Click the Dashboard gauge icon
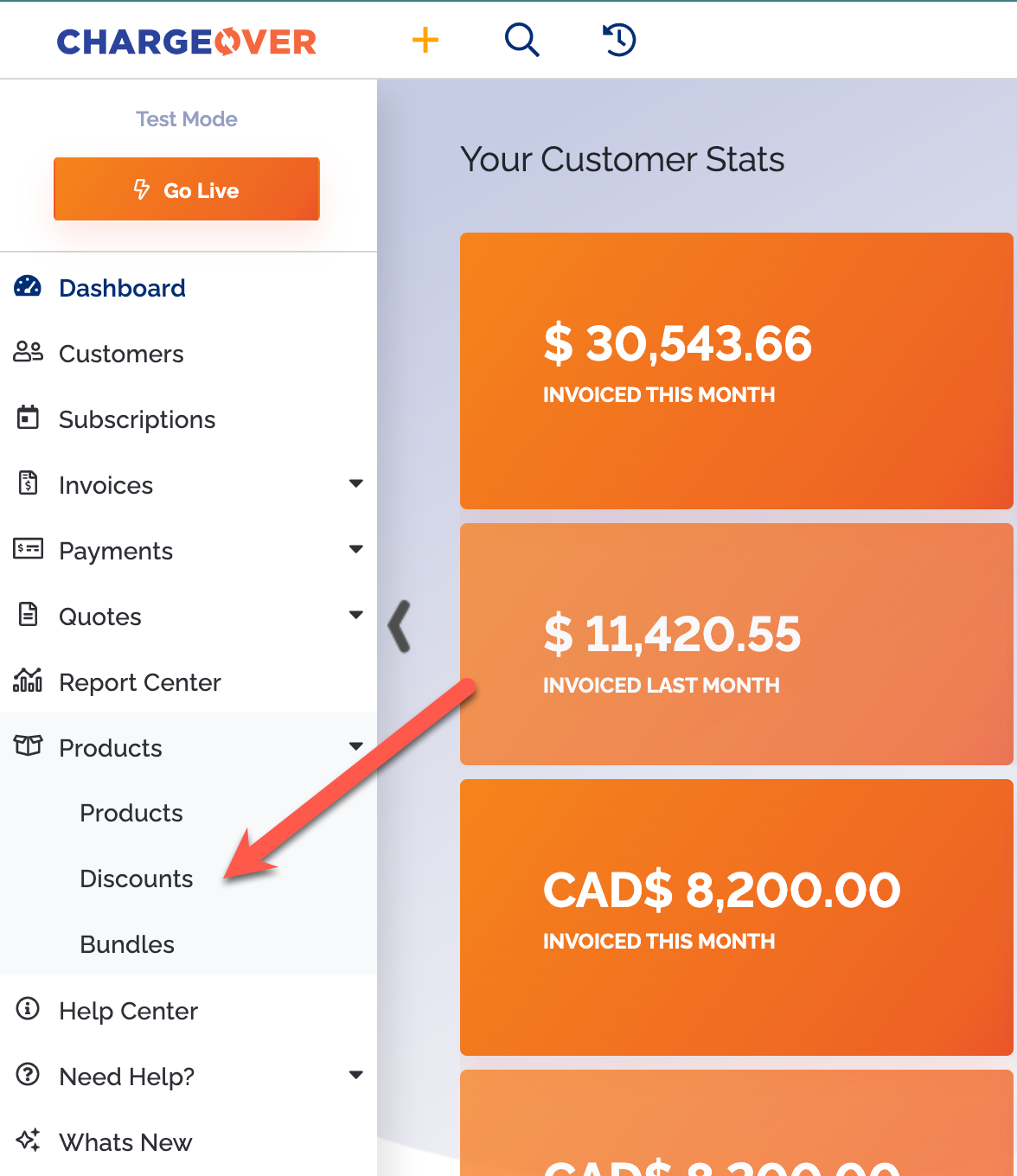Image resolution: width=1017 pixels, height=1176 pixels. click(28, 286)
